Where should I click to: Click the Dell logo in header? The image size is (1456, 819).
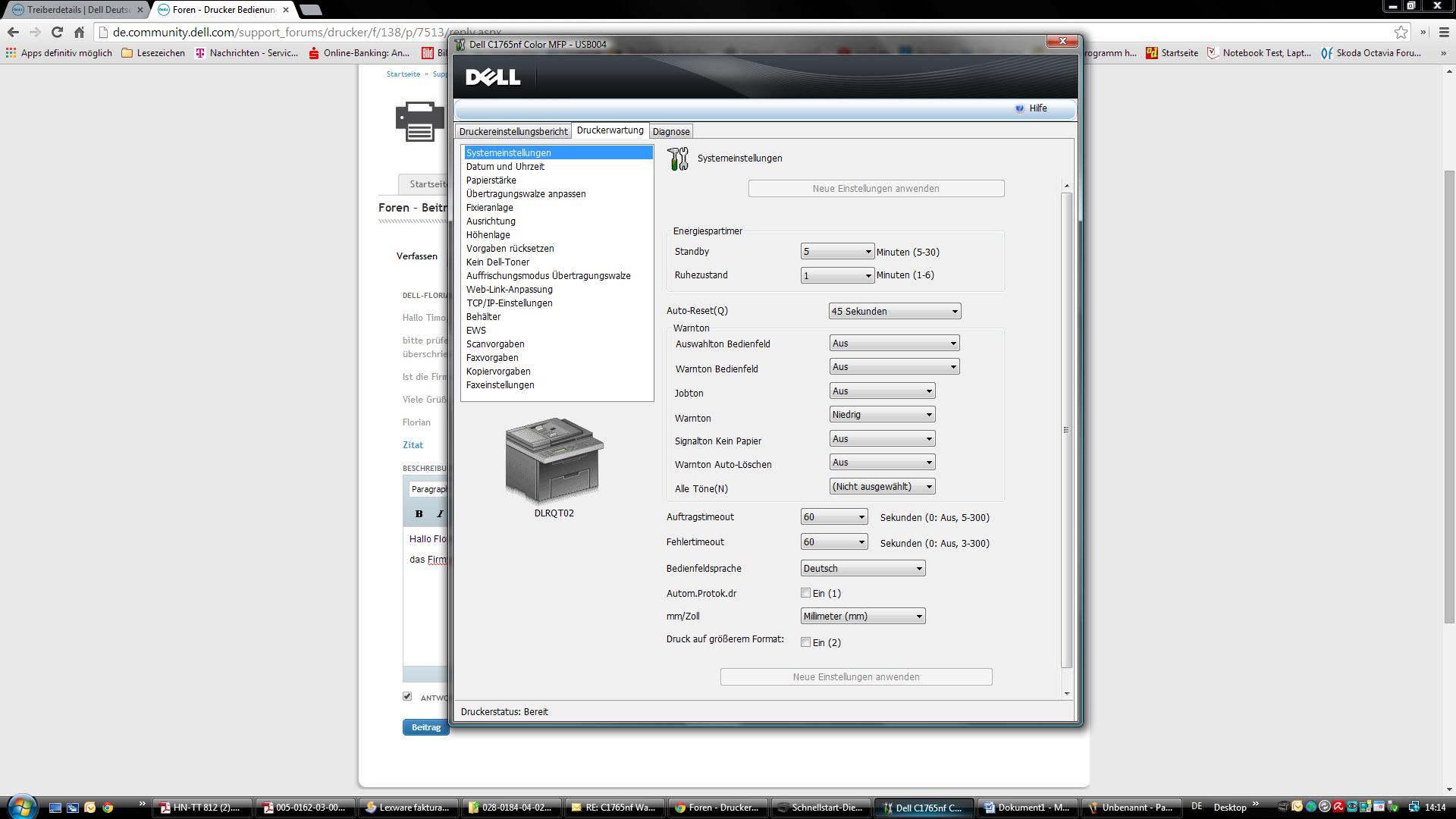pyautogui.click(x=493, y=77)
